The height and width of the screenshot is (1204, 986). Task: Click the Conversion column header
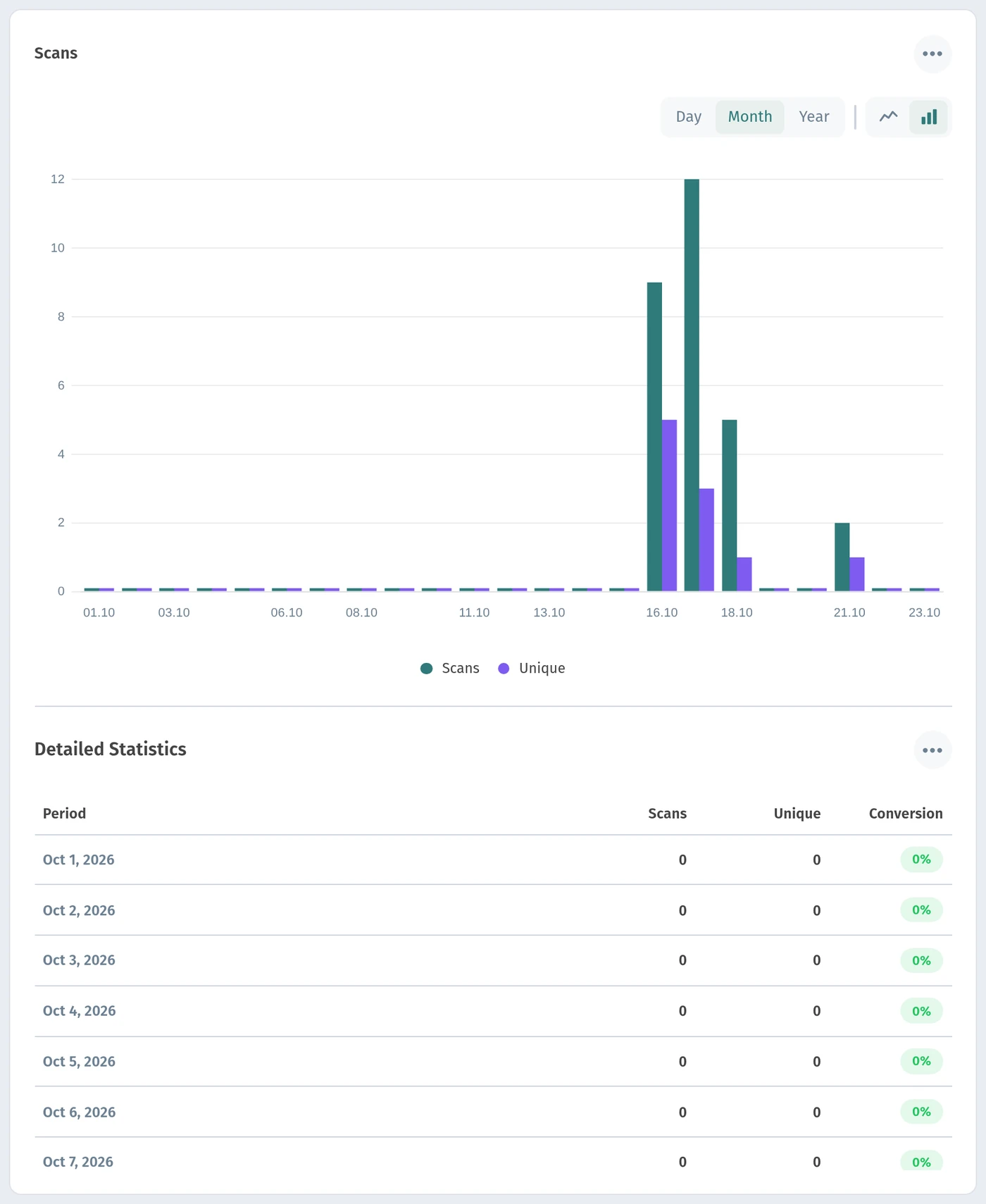[x=906, y=814]
